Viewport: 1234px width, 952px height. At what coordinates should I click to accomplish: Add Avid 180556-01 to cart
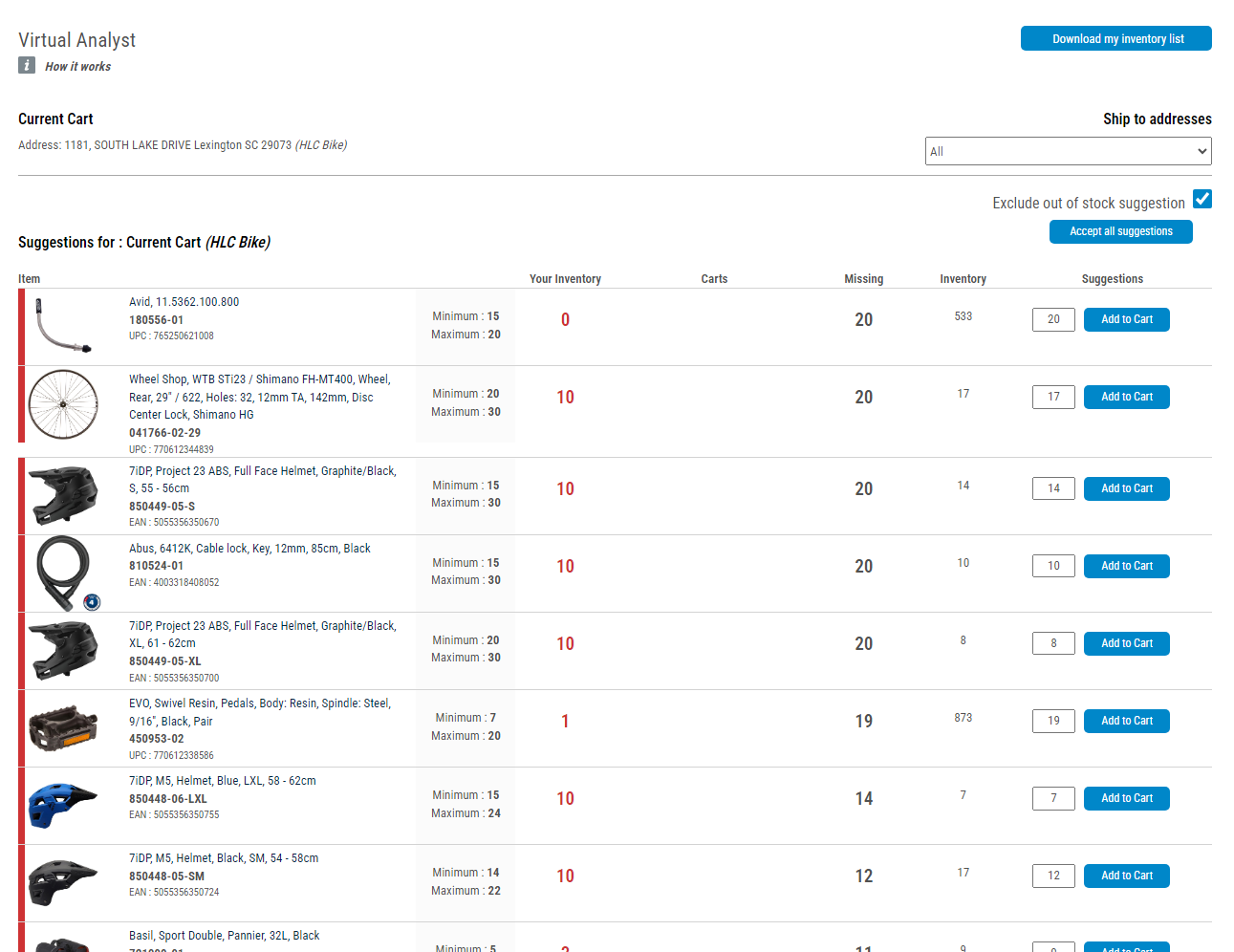click(1126, 319)
